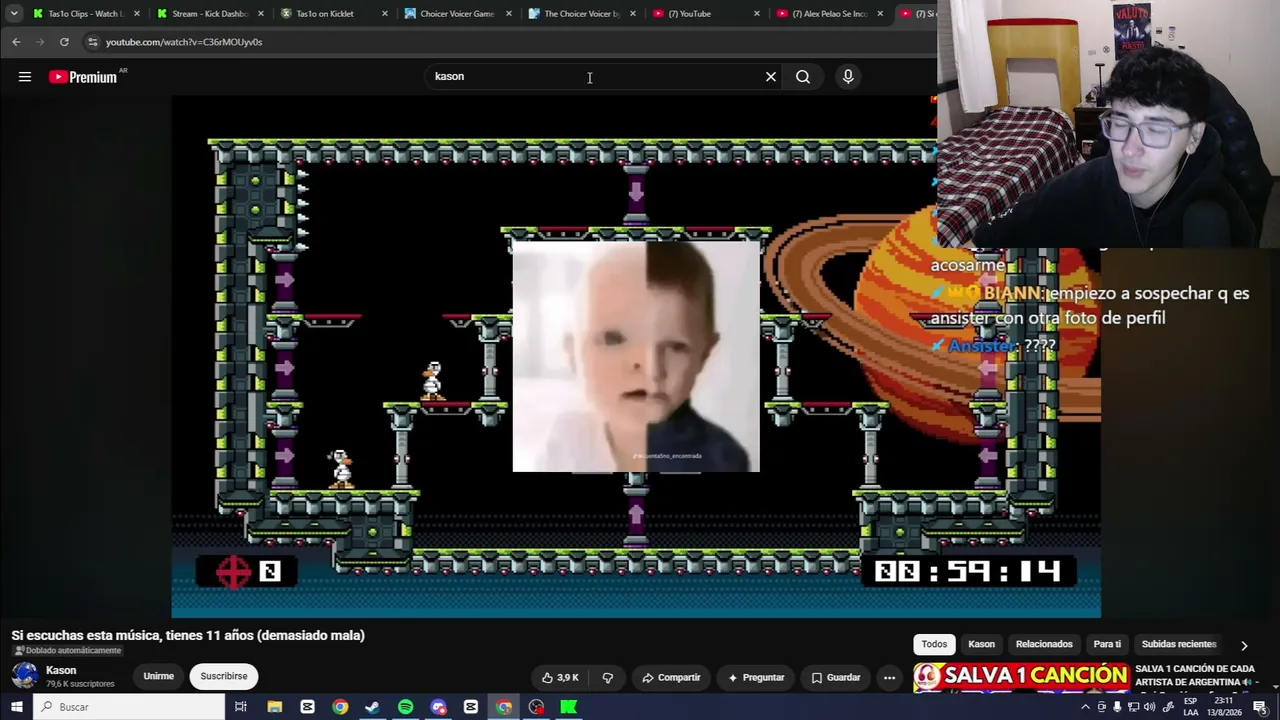Open the Windows Start menu
The width and height of the screenshot is (1280, 720).
click(x=16, y=707)
